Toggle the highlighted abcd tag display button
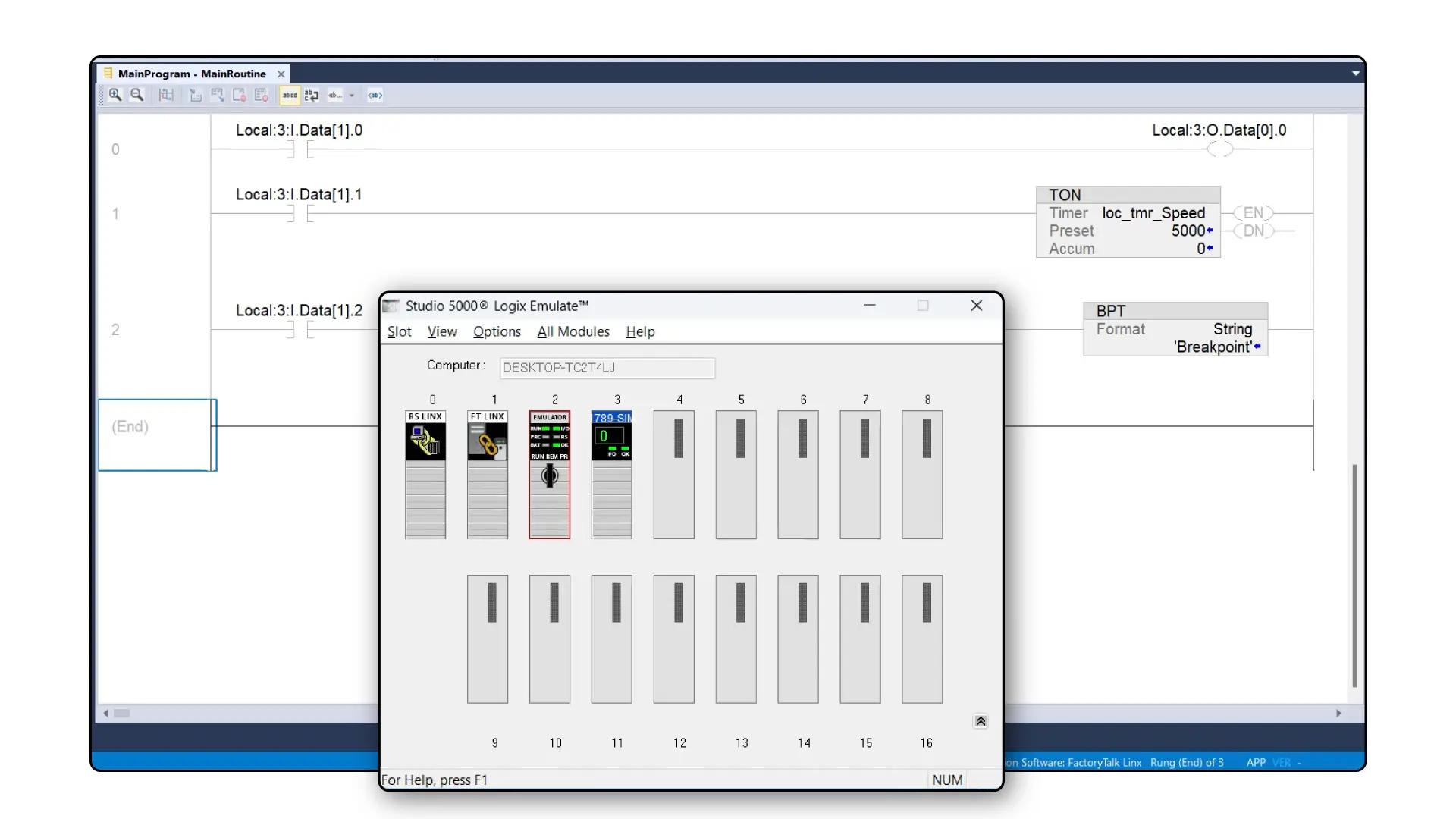The width and height of the screenshot is (1456, 819). [x=290, y=95]
